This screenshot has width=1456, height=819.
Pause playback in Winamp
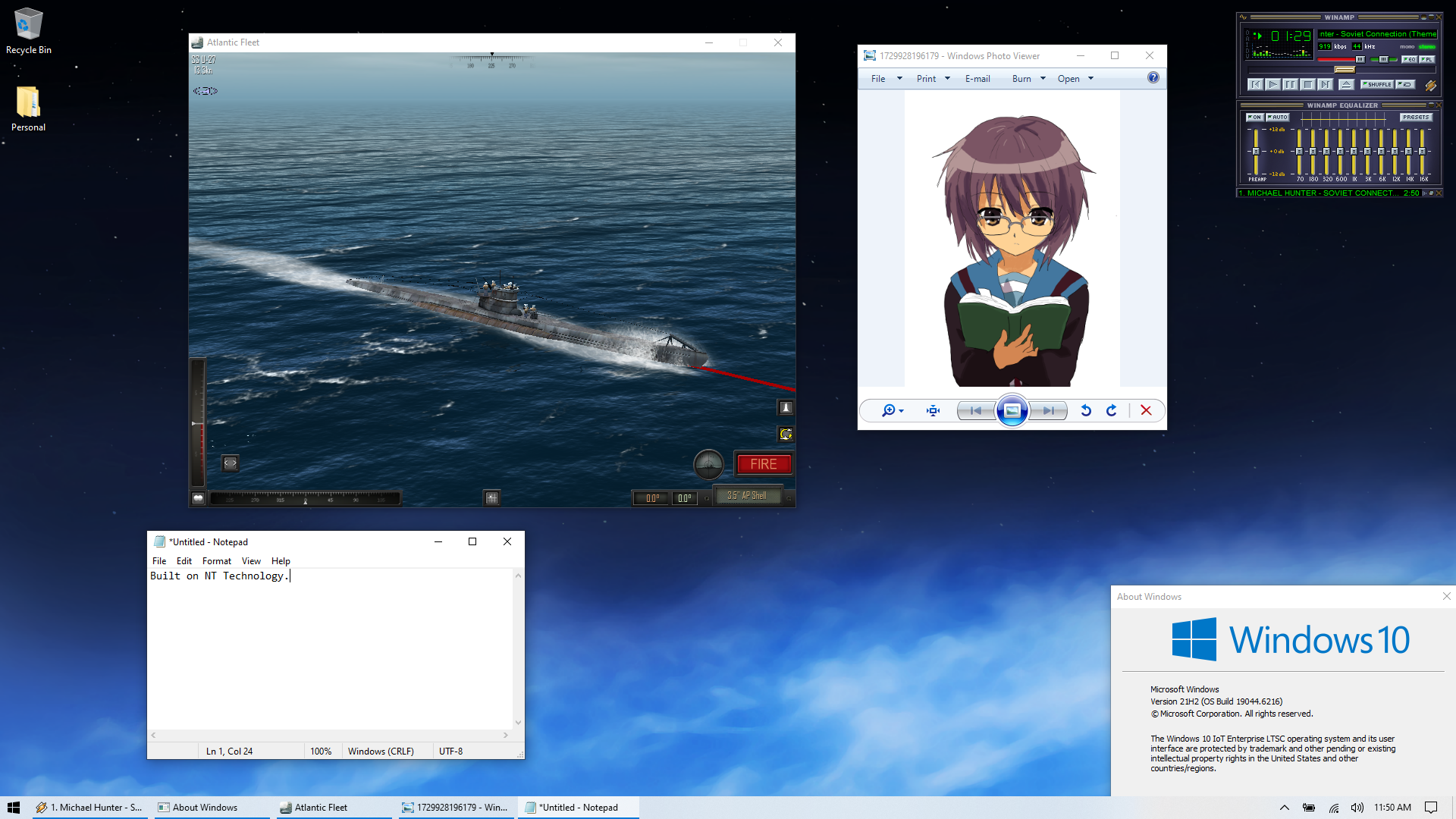pos(1290,85)
